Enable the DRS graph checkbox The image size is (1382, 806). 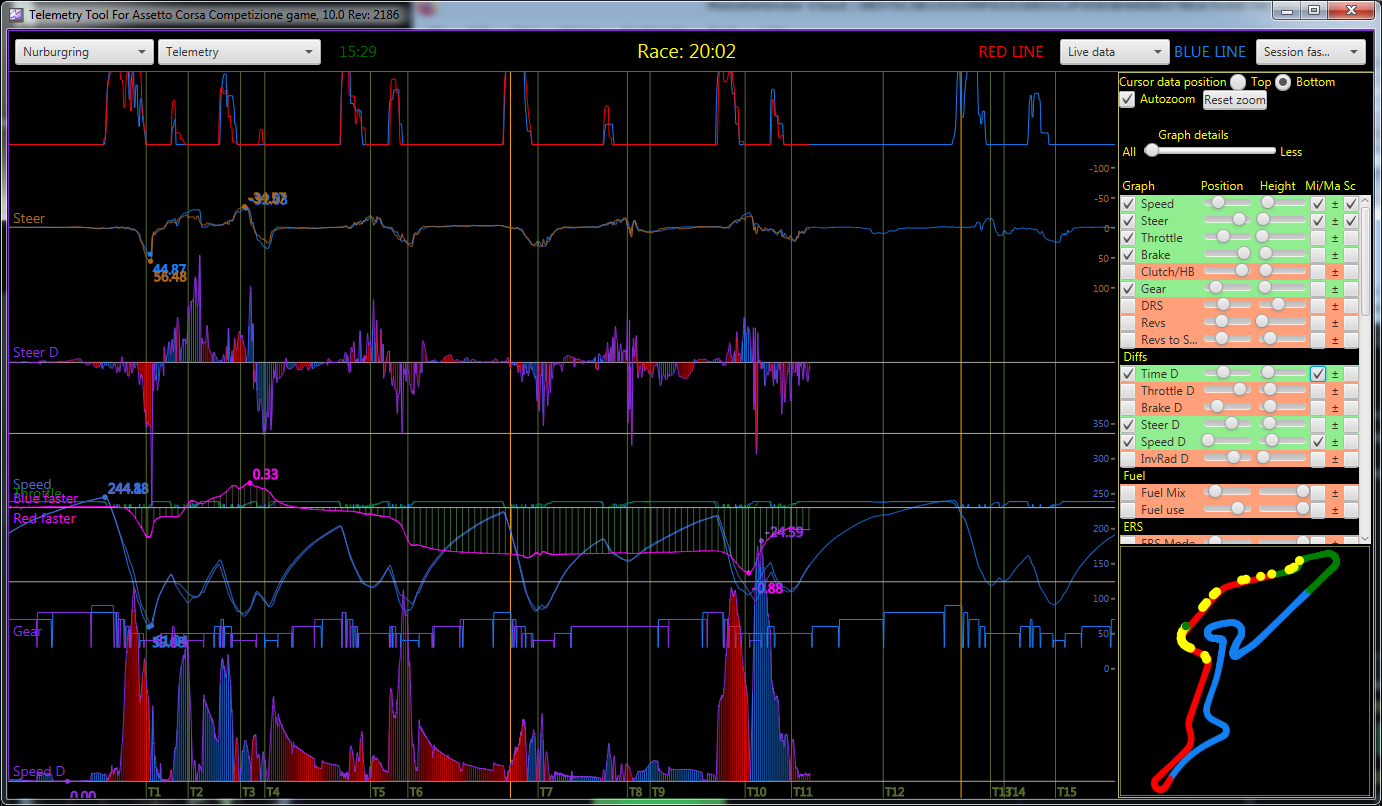pyautogui.click(x=1128, y=305)
